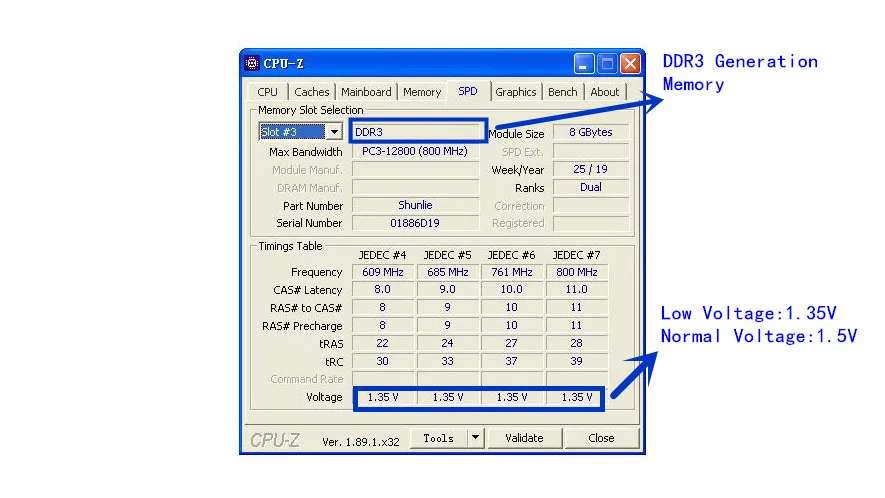Click the tRAS value 27

tap(511, 343)
